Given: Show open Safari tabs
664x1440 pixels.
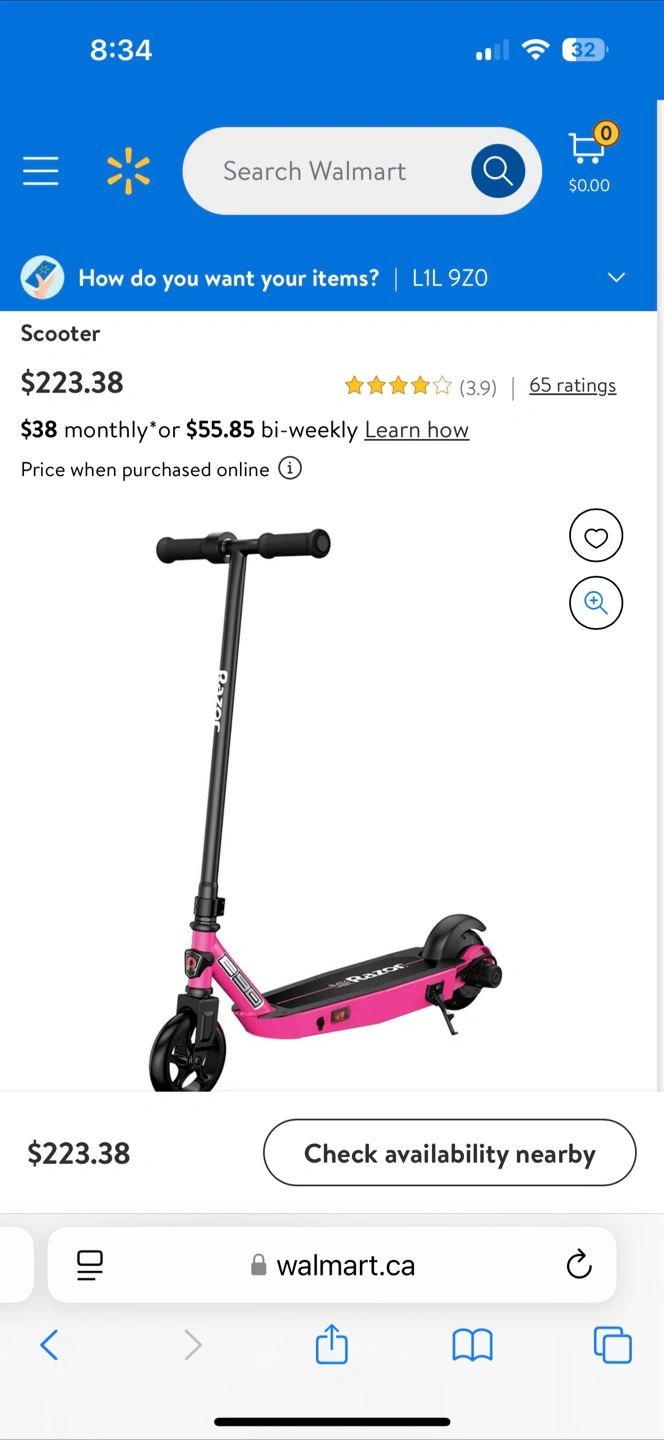Looking at the screenshot, I should tap(613, 1345).
